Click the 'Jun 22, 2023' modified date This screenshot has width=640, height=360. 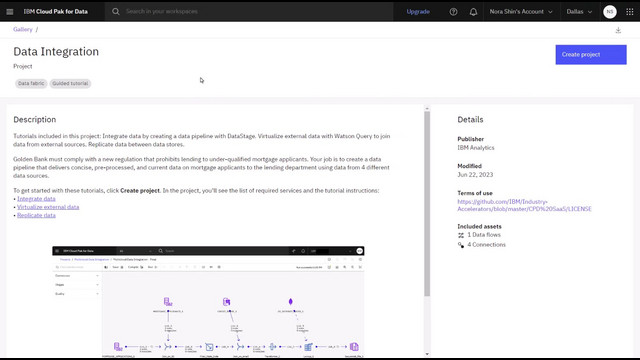point(475,175)
